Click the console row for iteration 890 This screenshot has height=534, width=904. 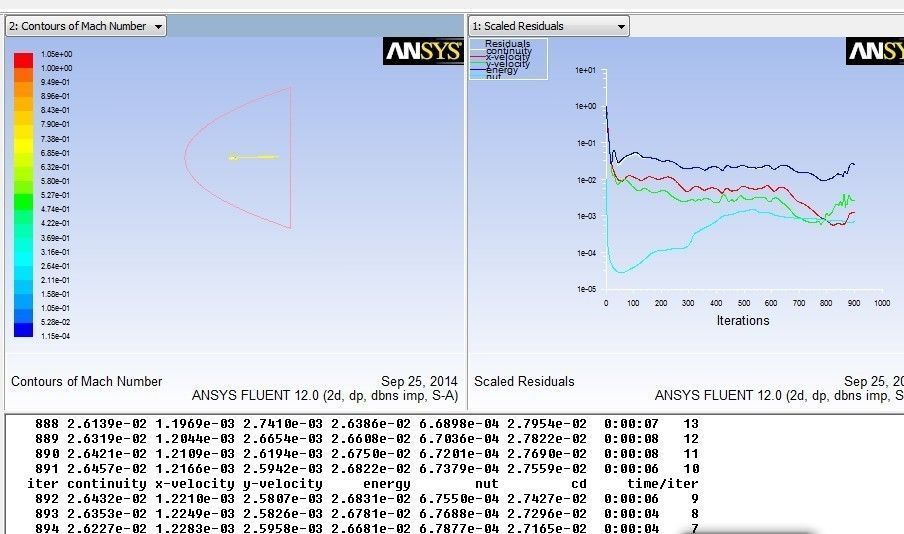(x=367, y=454)
